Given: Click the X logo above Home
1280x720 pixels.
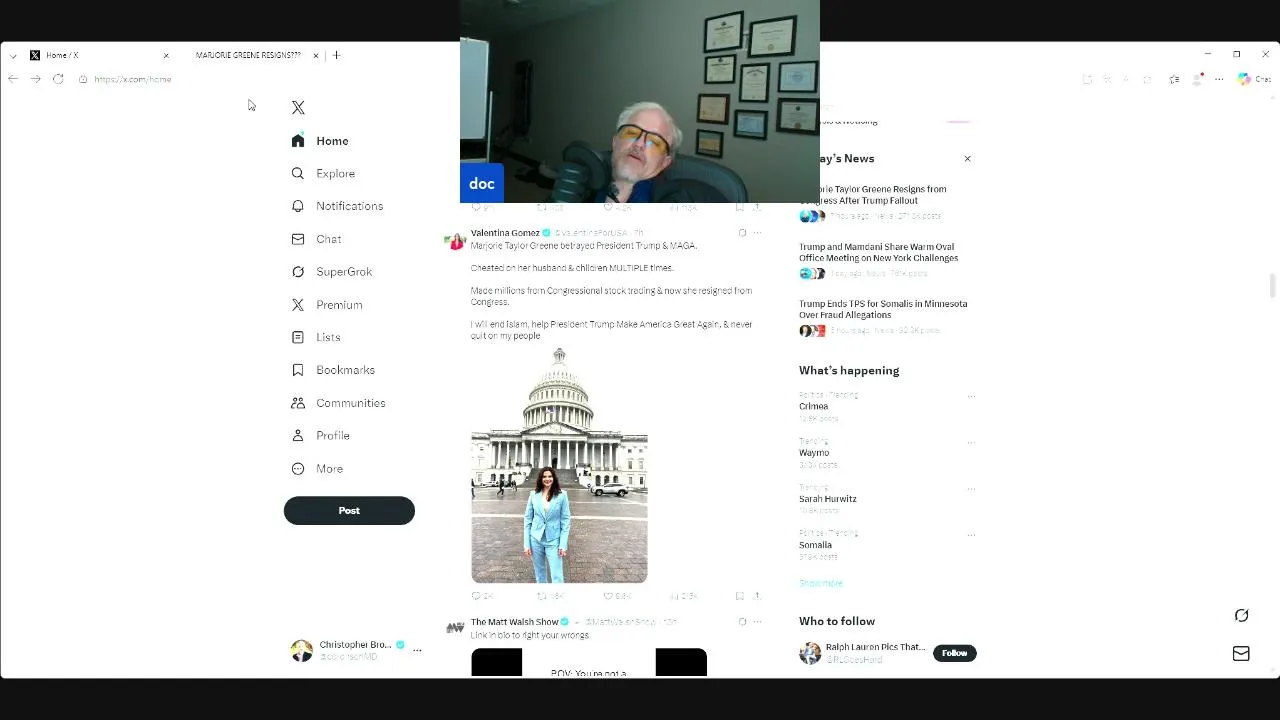Looking at the screenshot, I should tap(298, 107).
